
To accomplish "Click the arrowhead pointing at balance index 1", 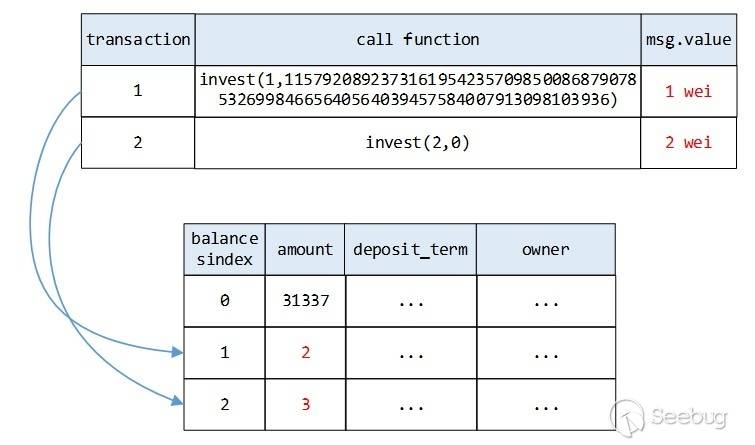I will (178, 352).
